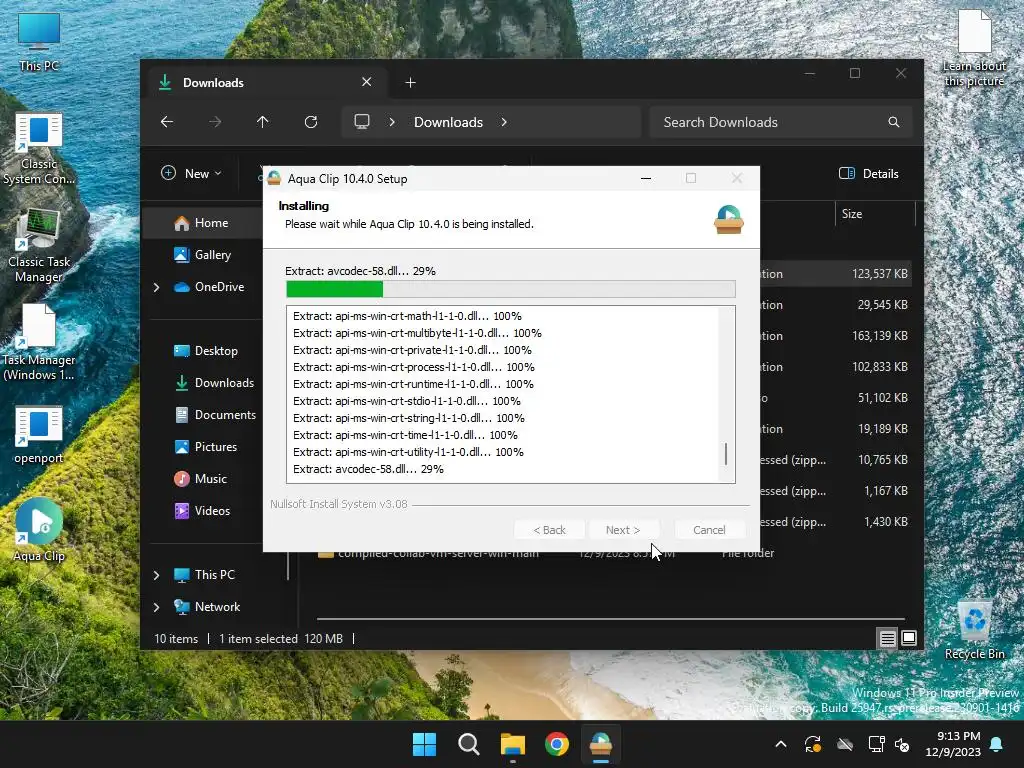The image size is (1024, 768).
Task: Click the File Explorer horizontal scrollbar
Action: click(x=611, y=618)
